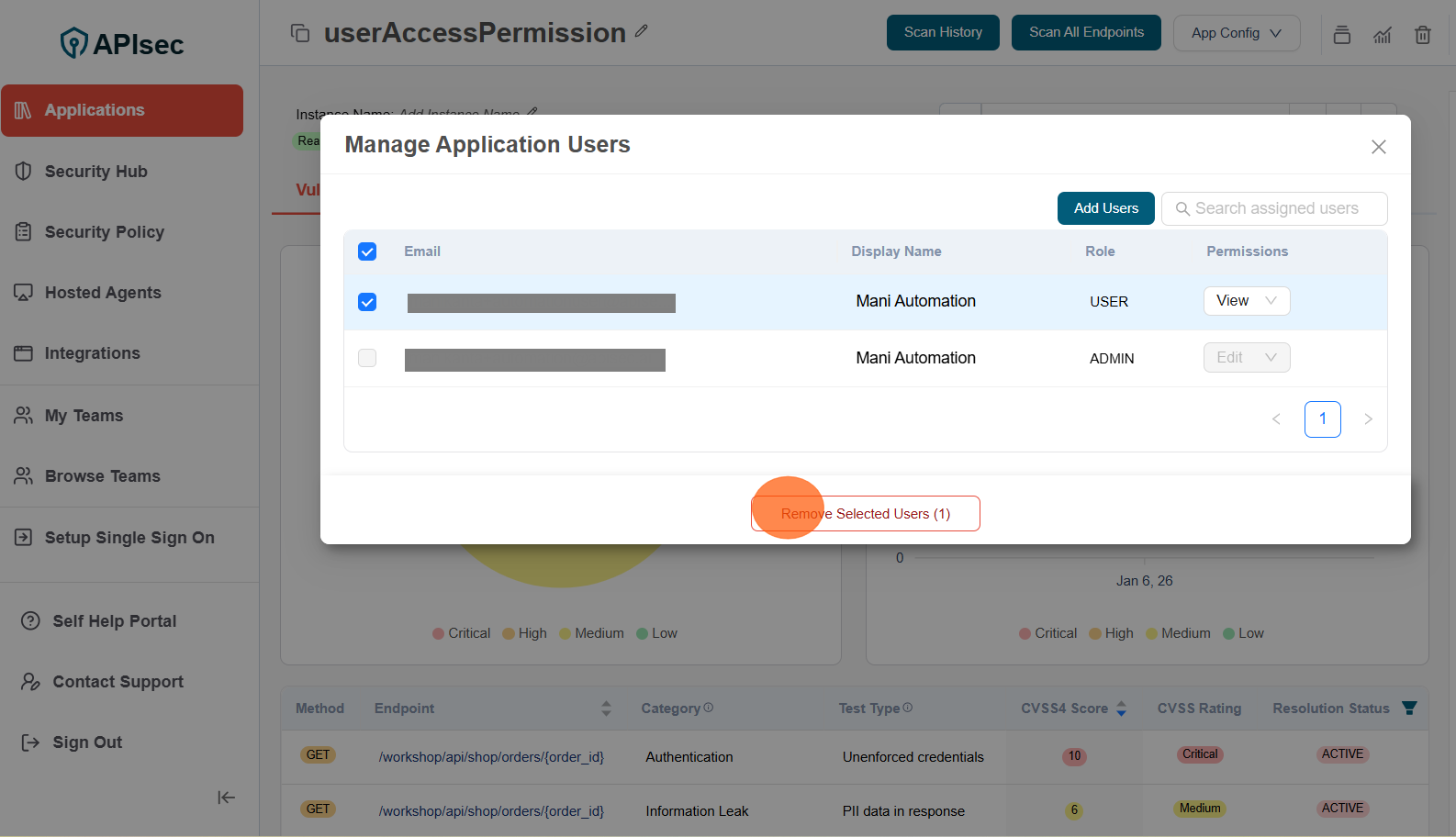
Task: Click the manage users icon in header
Action: tap(1341, 35)
